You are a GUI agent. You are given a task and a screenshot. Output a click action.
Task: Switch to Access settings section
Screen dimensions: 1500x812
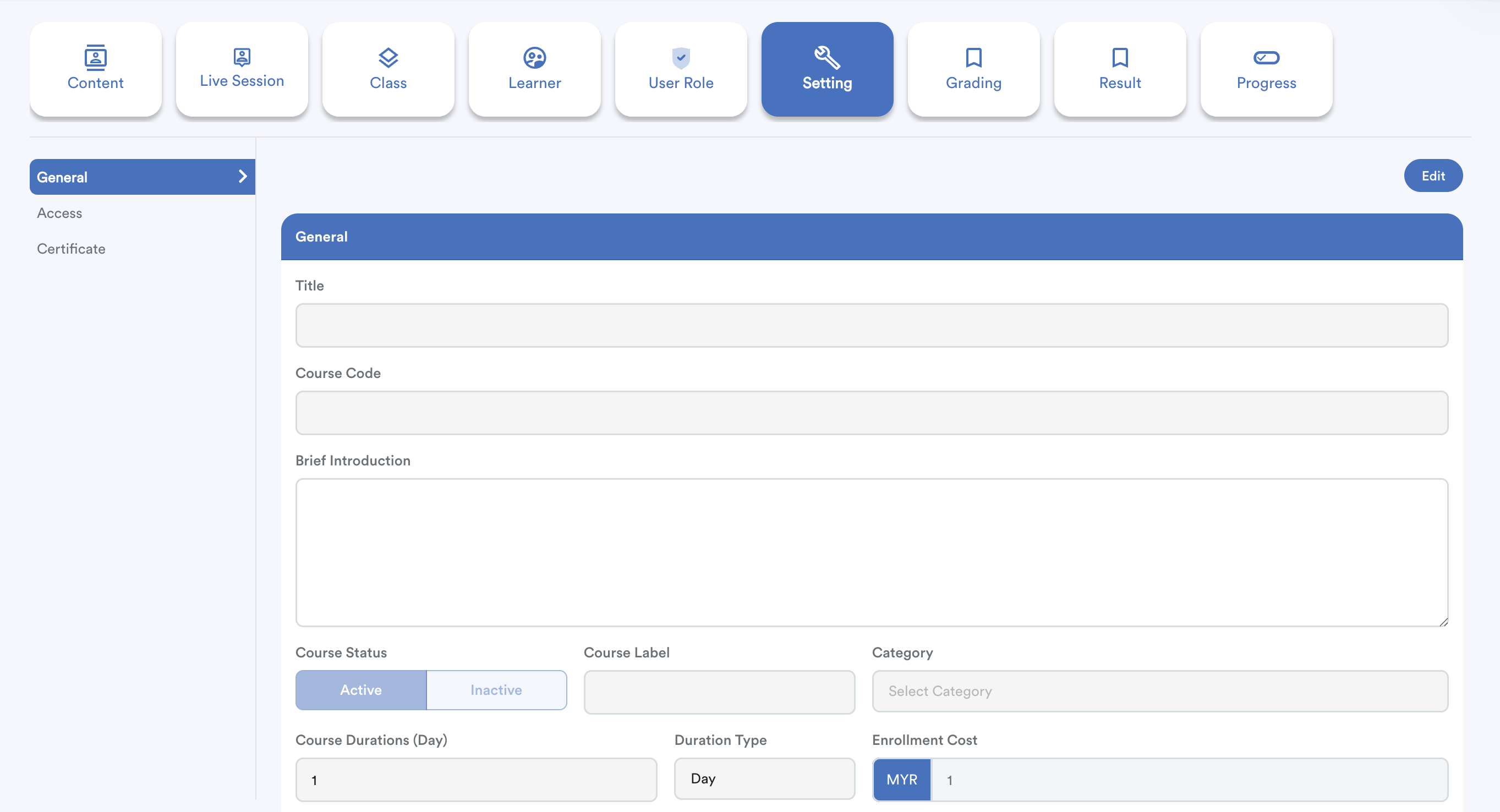(x=59, y=213)
